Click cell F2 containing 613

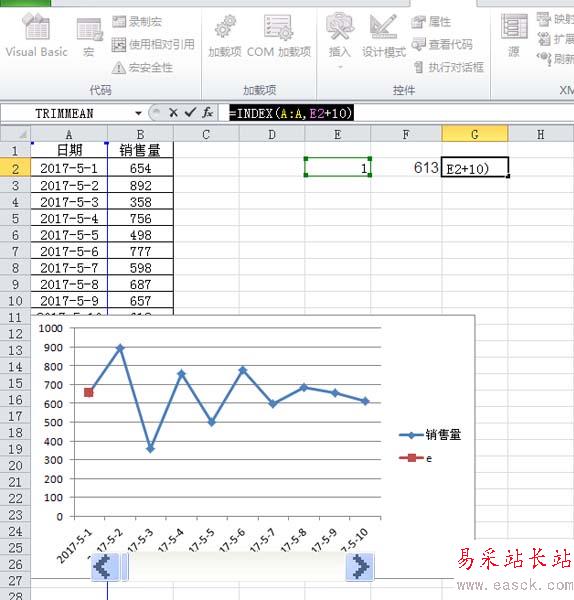(406, 168)
